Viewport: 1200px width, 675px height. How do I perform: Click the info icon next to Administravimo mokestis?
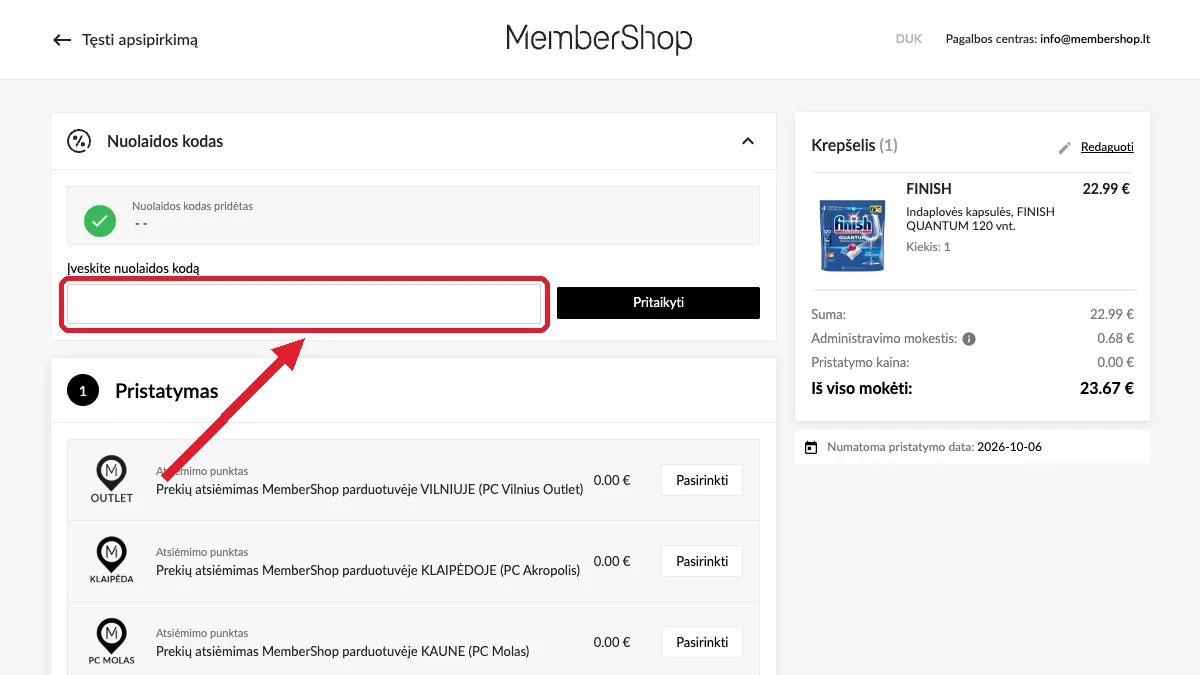pos(969,339)
